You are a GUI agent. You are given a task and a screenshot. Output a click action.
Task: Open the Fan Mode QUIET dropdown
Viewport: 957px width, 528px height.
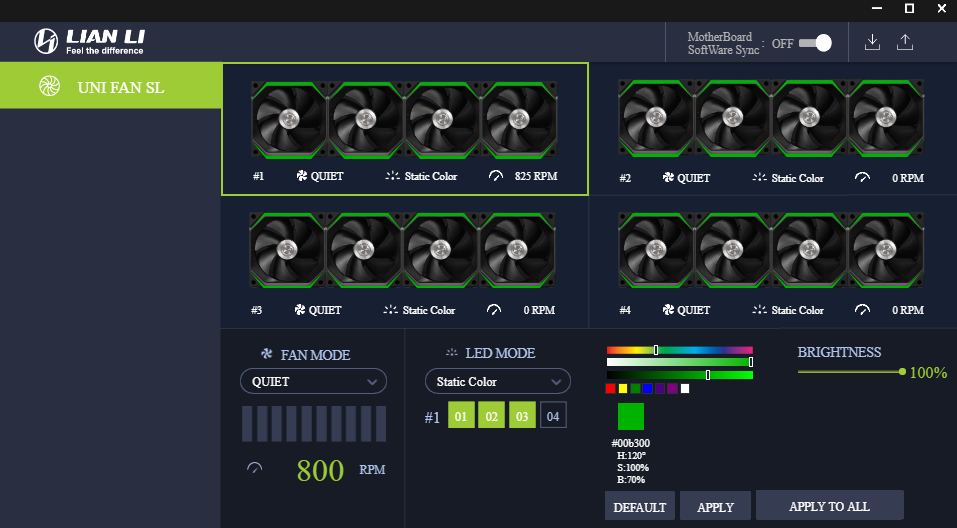click(x=313, y=381)
